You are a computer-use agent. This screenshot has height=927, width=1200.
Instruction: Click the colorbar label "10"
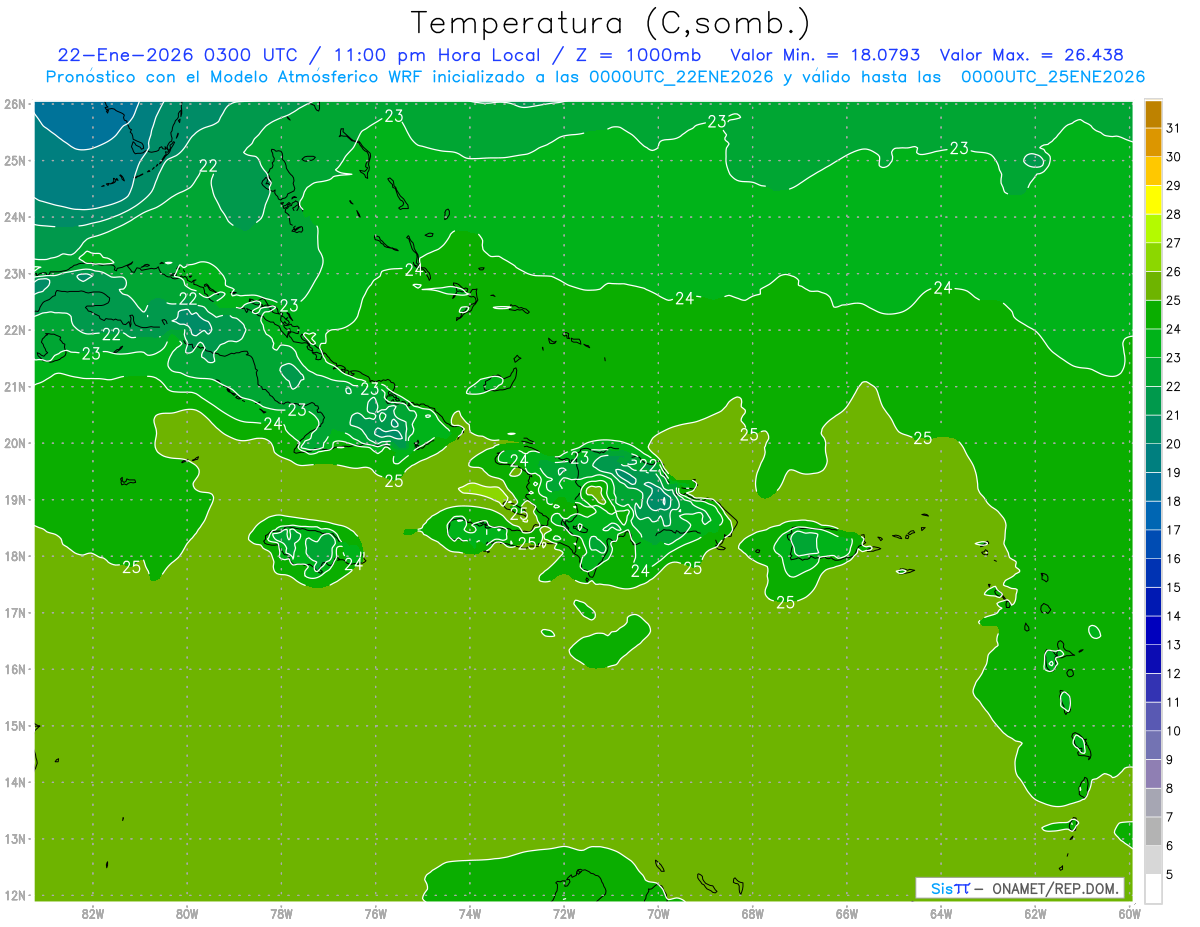point(1173,731)
